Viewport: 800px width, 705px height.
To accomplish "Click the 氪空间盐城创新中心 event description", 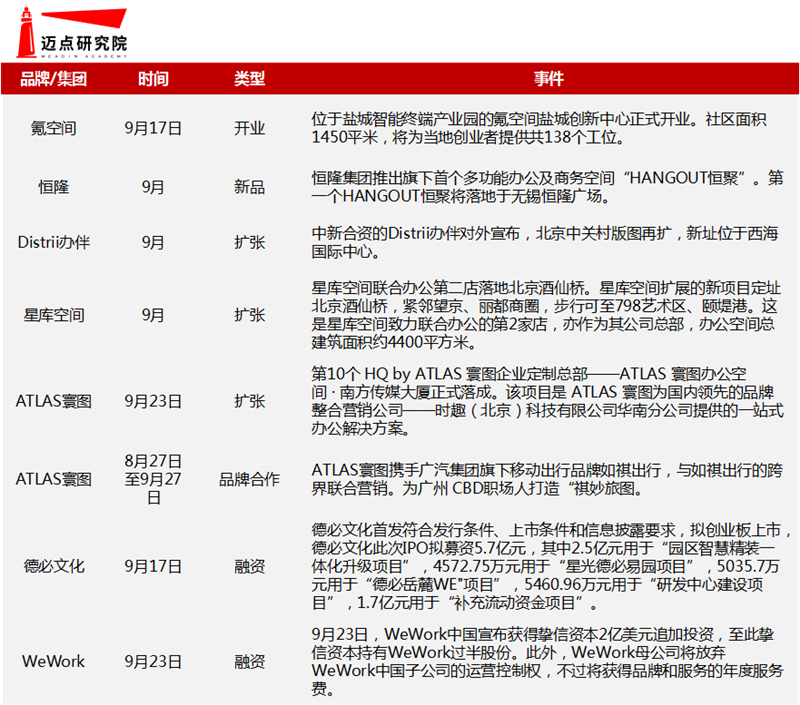I will point(548,128).
